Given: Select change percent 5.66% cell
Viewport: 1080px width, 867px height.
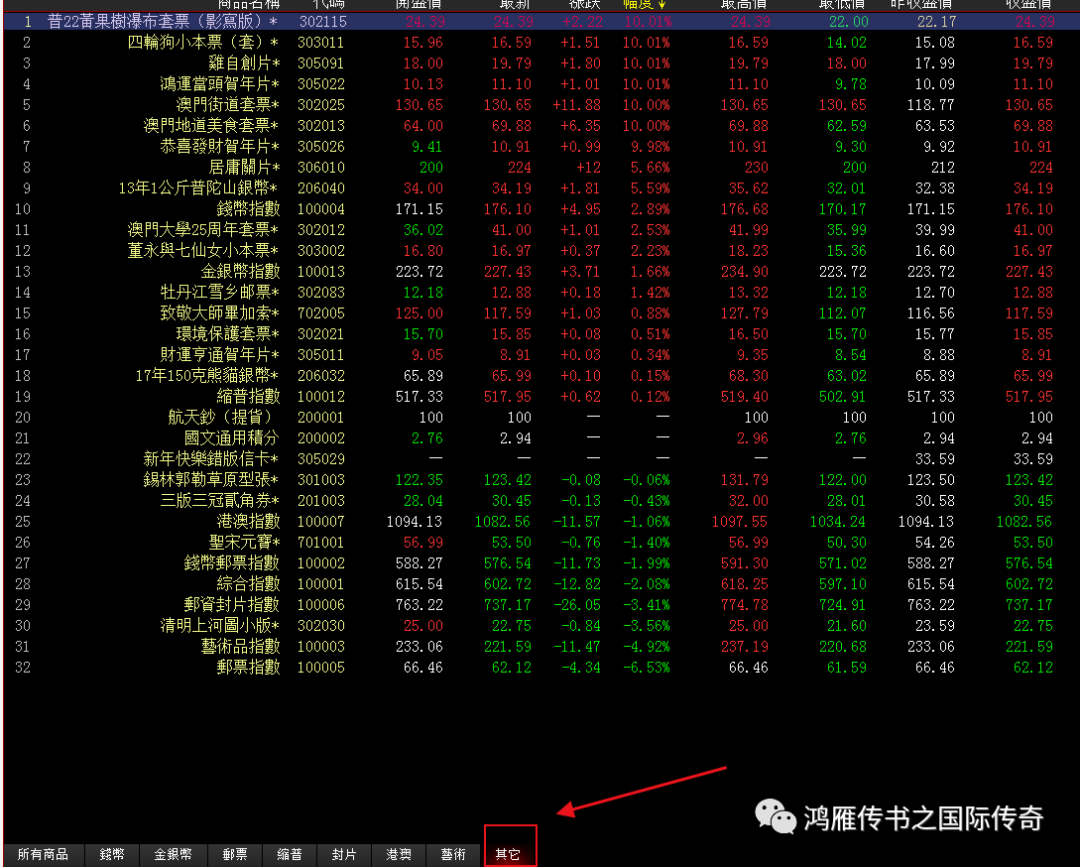Looking at the screenshot, I should pyautogui.click(x=650, y=167).
